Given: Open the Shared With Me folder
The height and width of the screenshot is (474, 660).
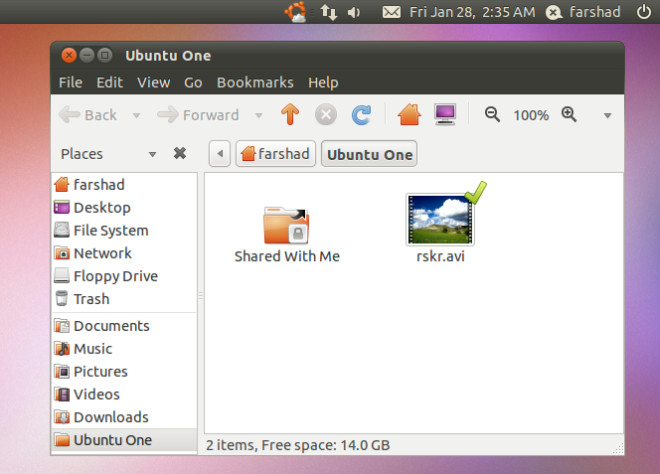Looking at the screenshot, I should point(287,234).
